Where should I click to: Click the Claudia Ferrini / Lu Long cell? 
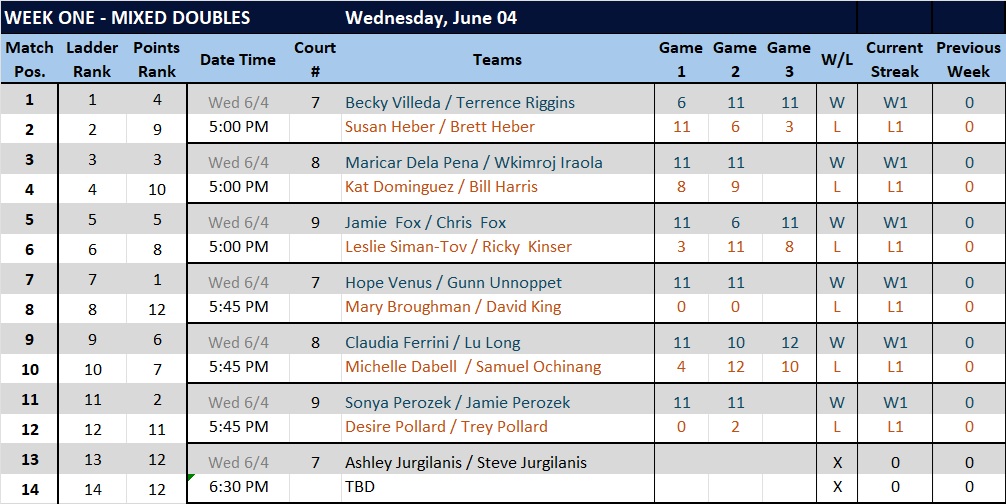(497, 342)
